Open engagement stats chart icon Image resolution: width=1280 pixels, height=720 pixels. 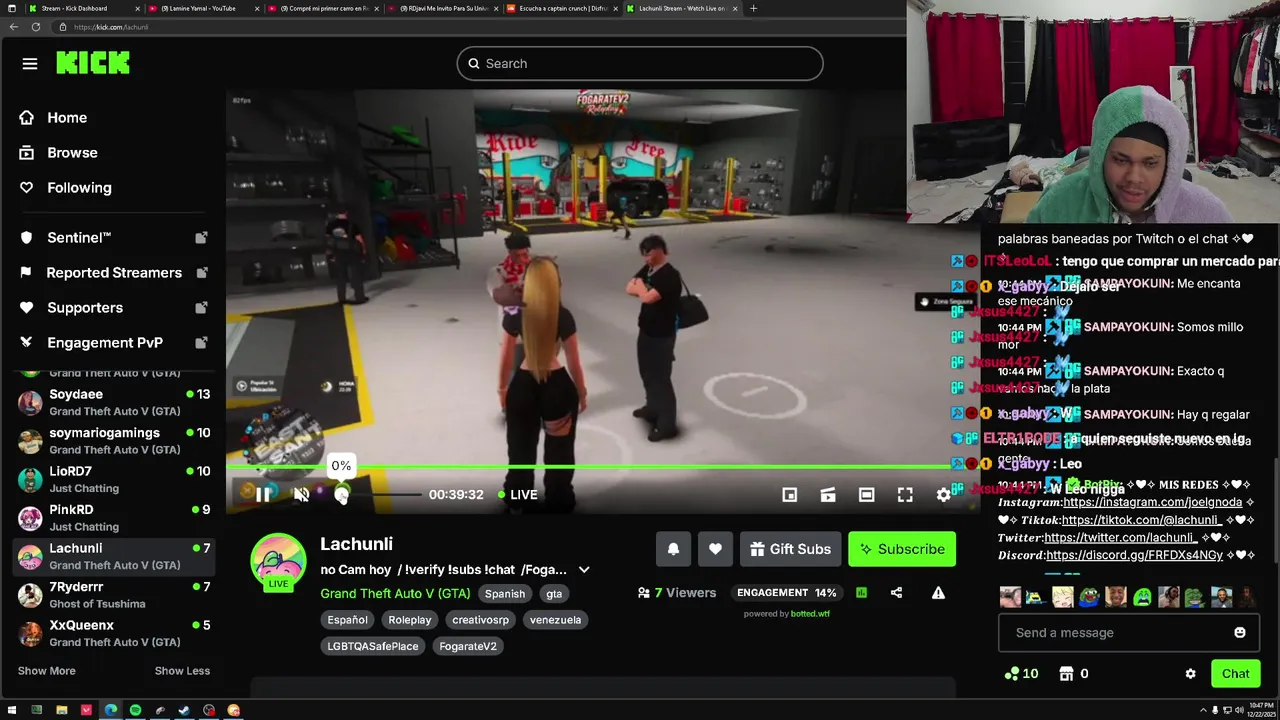tap(861, 592)
